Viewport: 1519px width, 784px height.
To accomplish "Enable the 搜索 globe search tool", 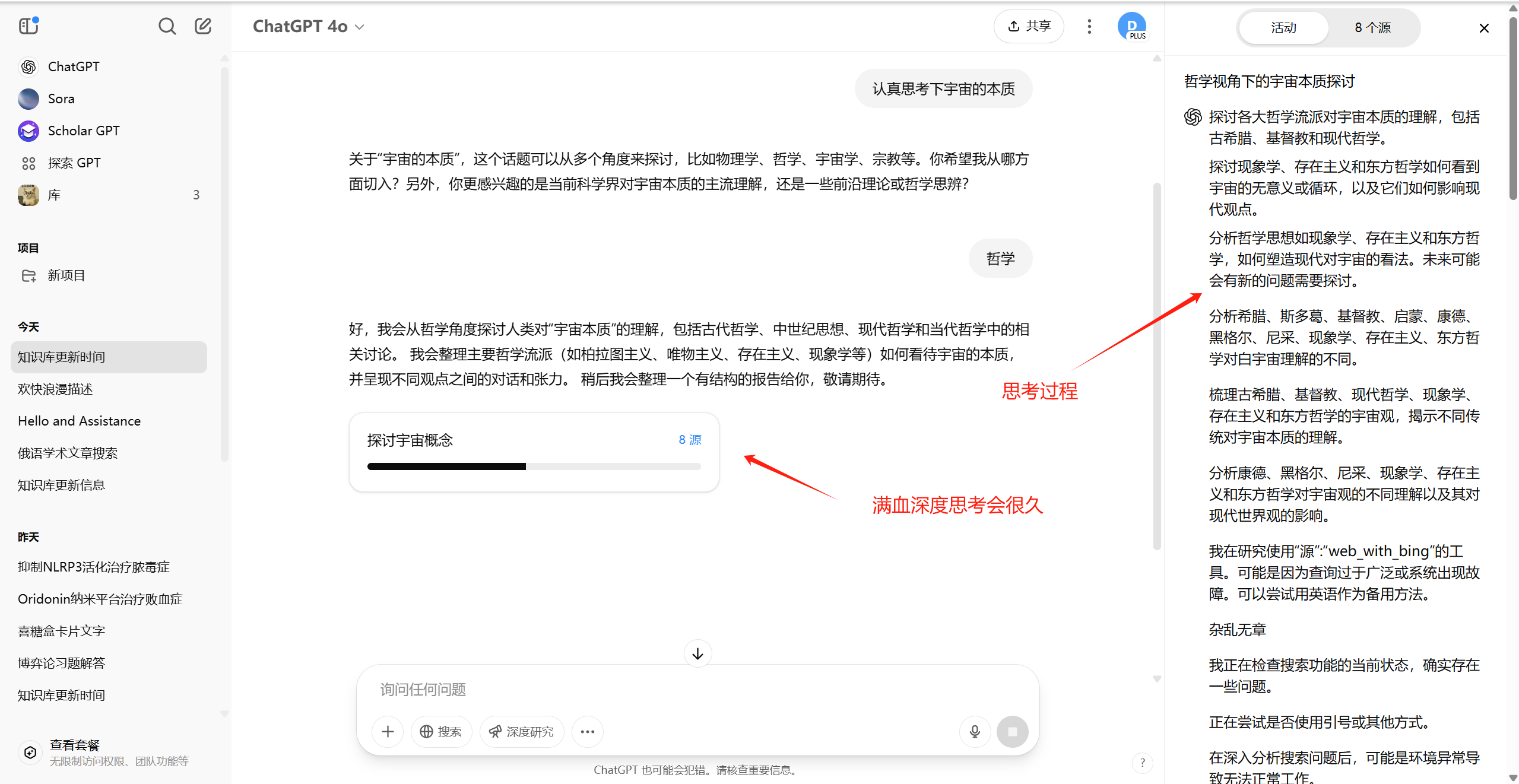I will pyautogui.click(x=441, y=732).
